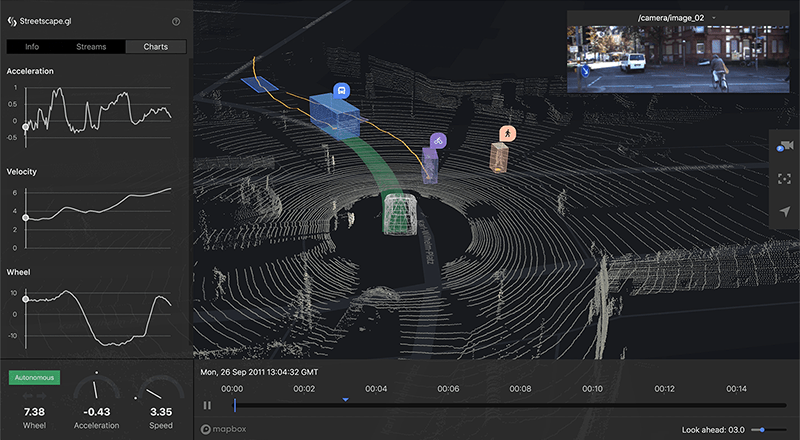Open the /camera/image_02 stream dropdown
Screen dimensions: 800x440
[x=677, y=18]
